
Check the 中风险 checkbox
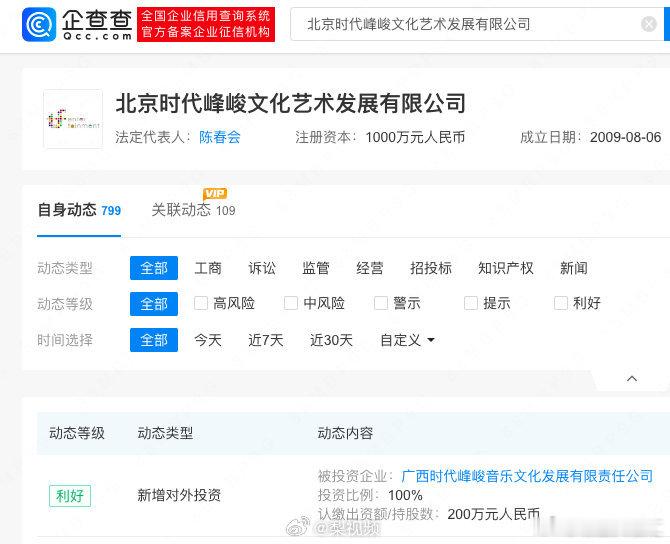coord(291,303)
